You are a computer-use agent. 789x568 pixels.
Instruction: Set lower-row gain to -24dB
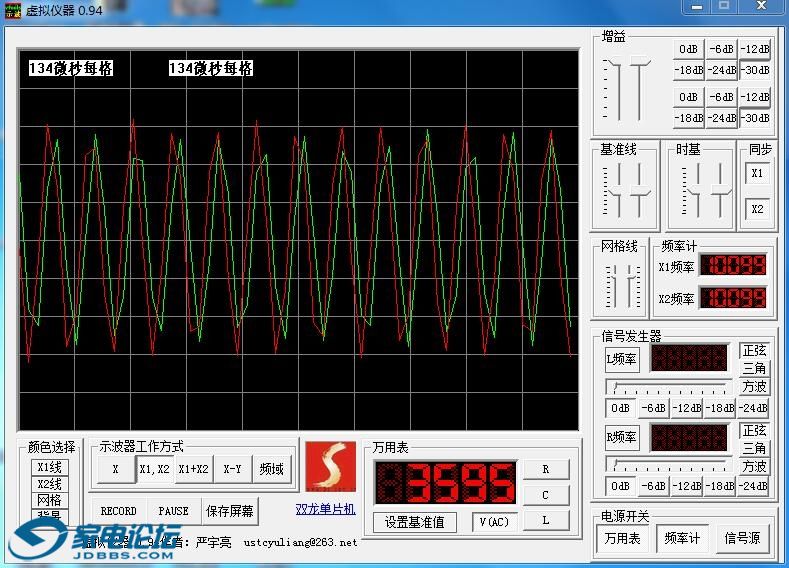[722, 118]
